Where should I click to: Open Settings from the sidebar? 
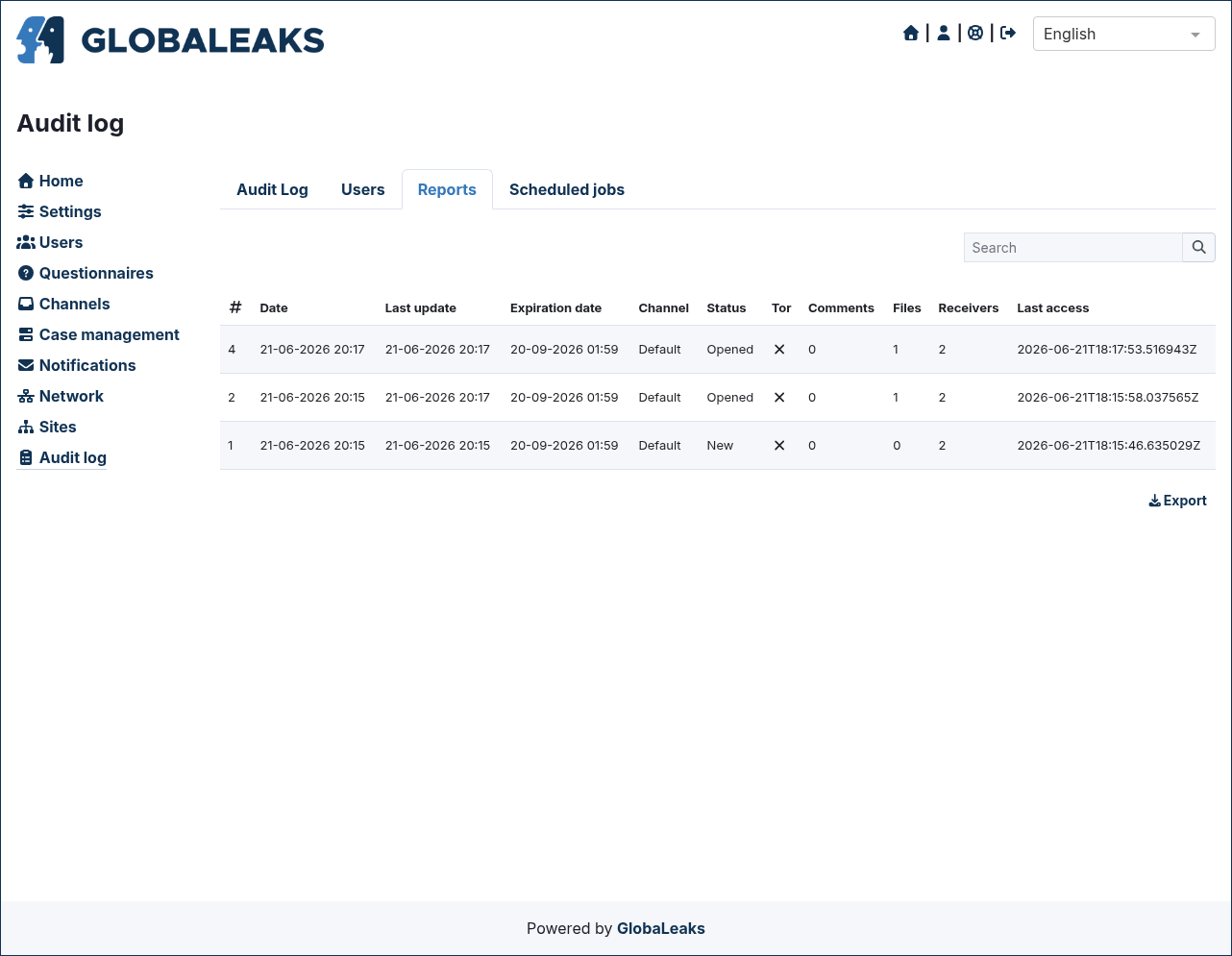tap(60, 211)
